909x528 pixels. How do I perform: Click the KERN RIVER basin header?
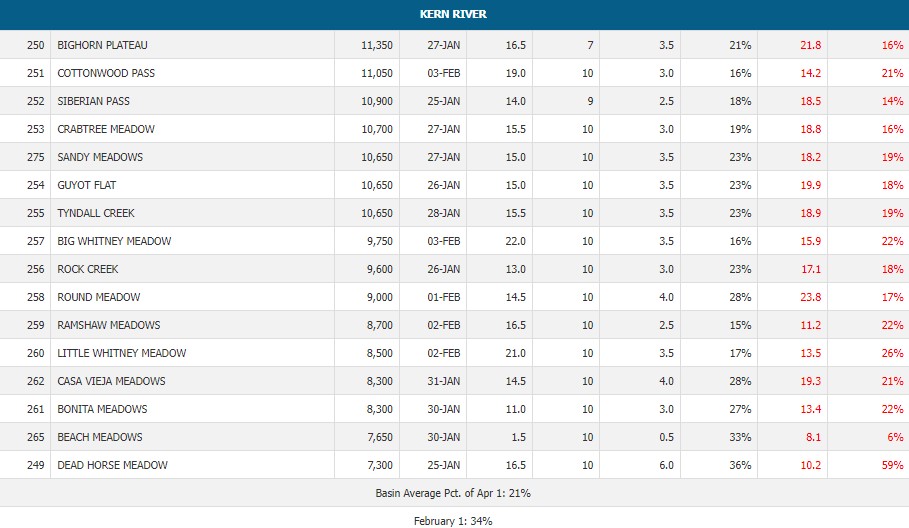tap(454, 14)
